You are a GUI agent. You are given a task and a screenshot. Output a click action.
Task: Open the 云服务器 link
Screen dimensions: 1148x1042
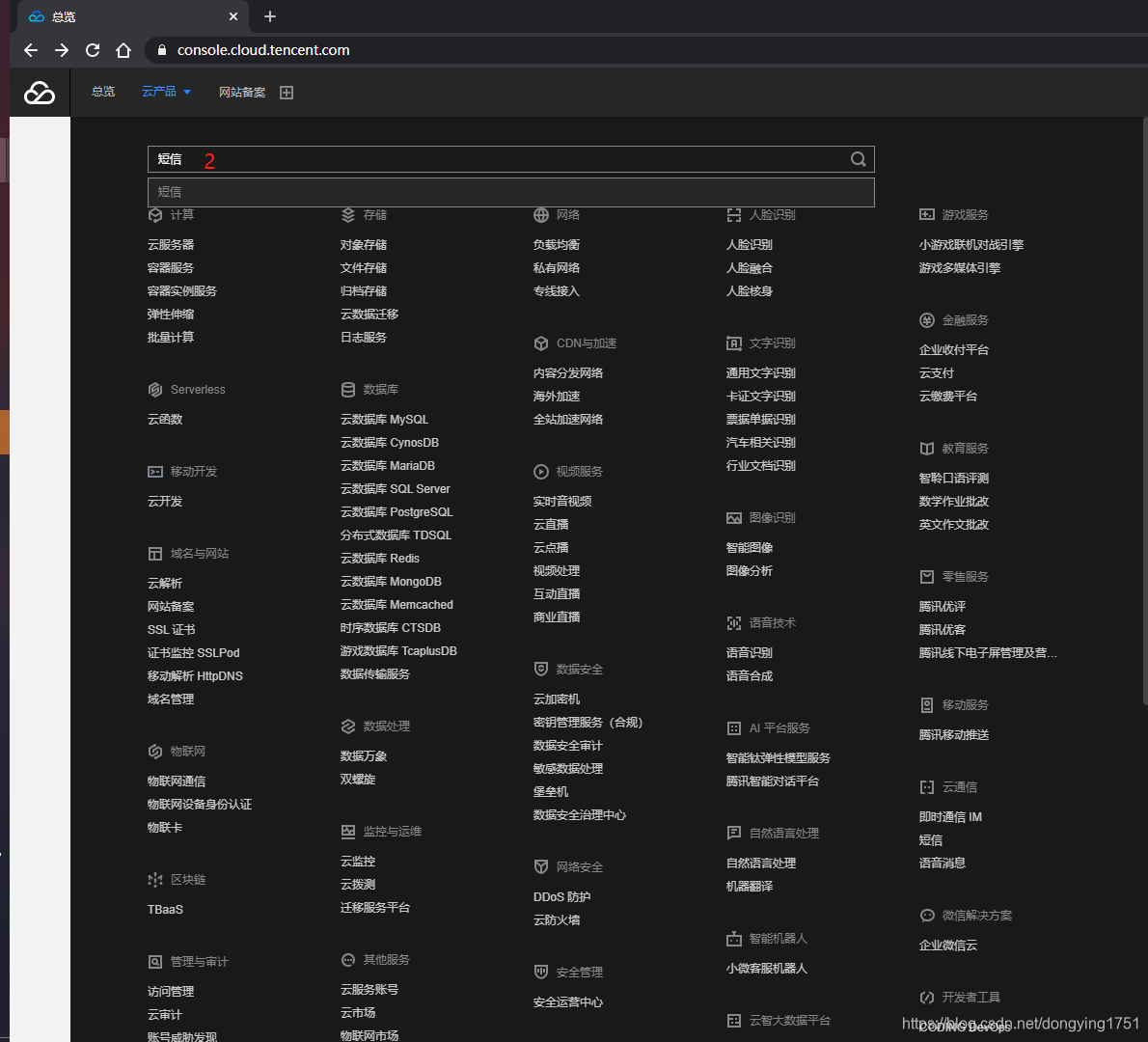[x=171, y=244]
